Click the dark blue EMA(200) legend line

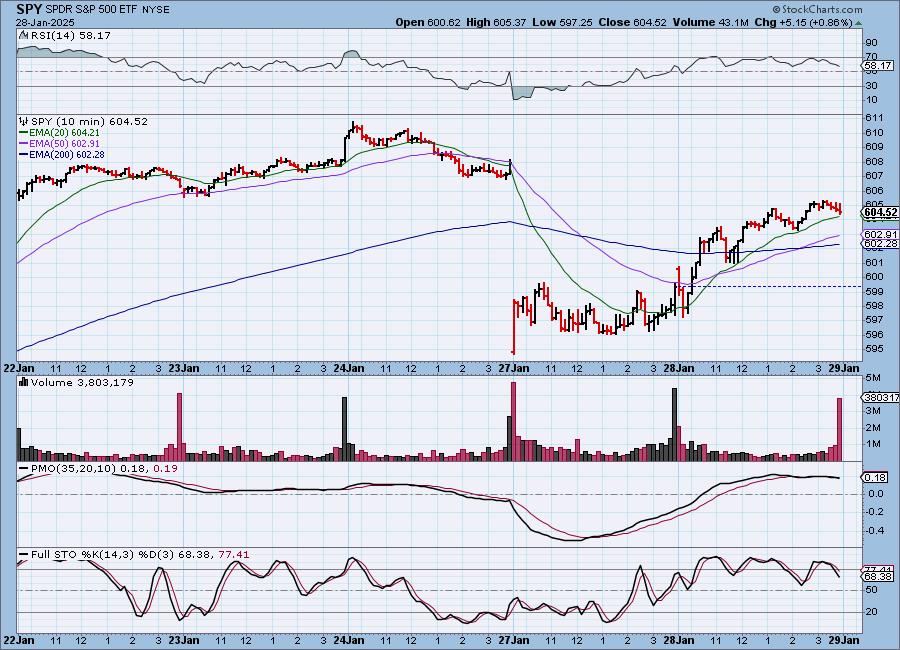tap(24, 154)
